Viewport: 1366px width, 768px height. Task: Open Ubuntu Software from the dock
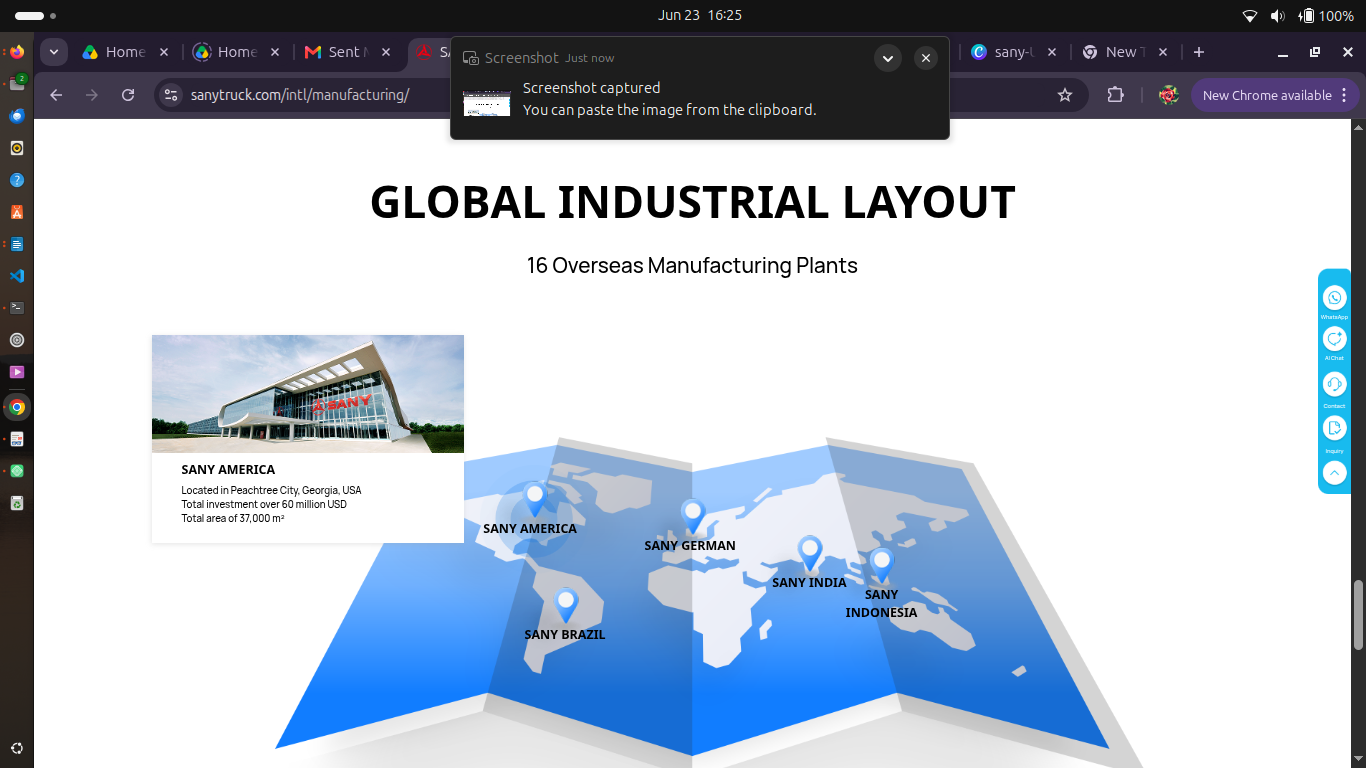coord(17,212)
